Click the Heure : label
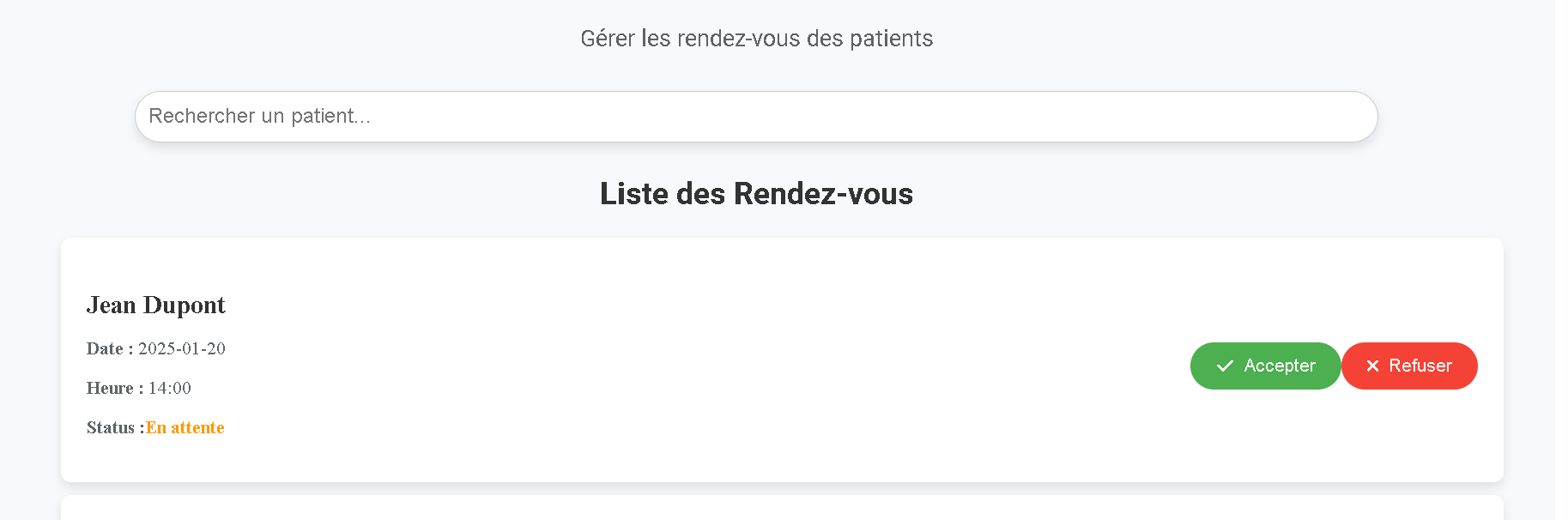Viewport: 1568px width, 520px height. point(115,388)
